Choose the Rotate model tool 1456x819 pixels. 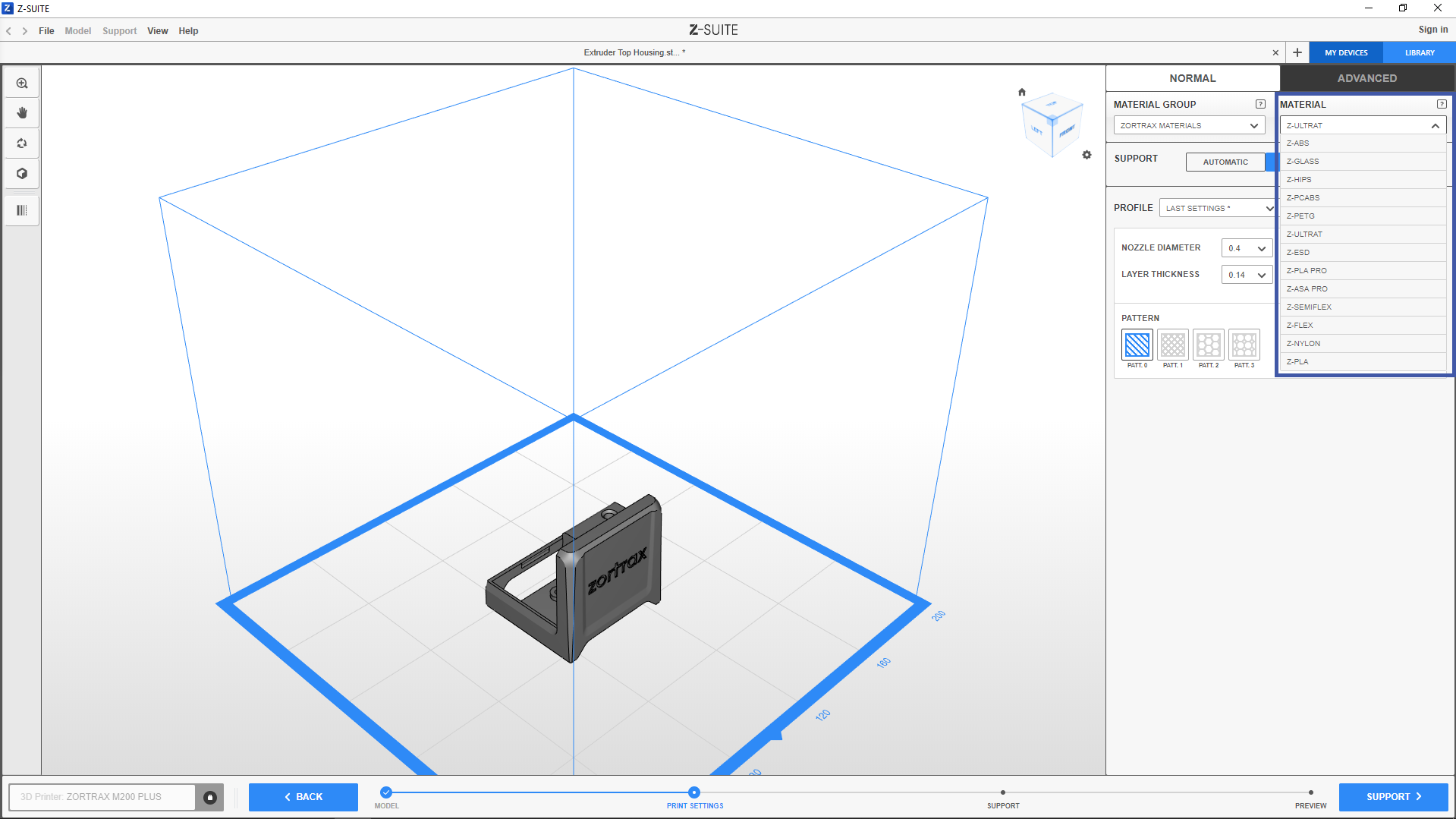tap(22, 143)
